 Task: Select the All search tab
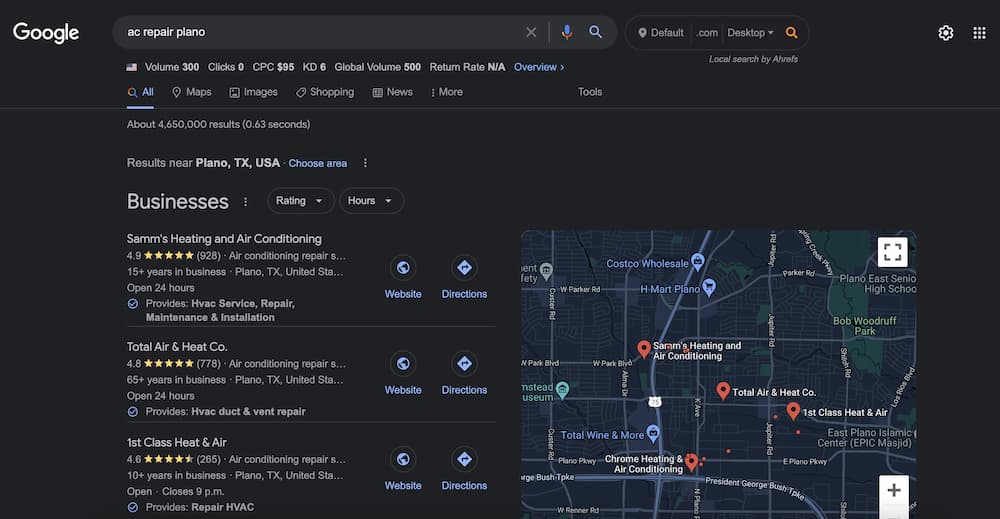tap(141, 92)
